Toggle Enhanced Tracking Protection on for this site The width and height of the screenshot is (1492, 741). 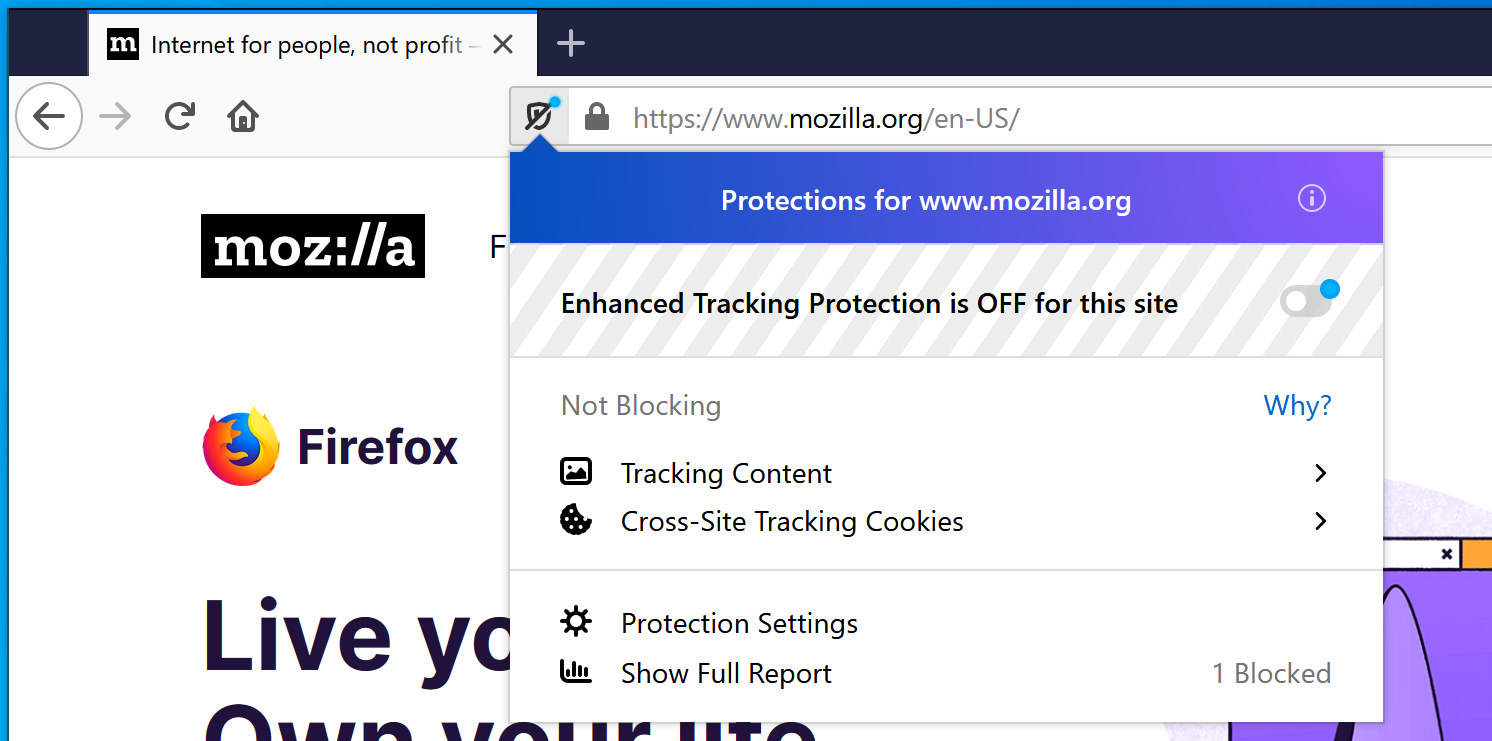(x=1307, y=301)
